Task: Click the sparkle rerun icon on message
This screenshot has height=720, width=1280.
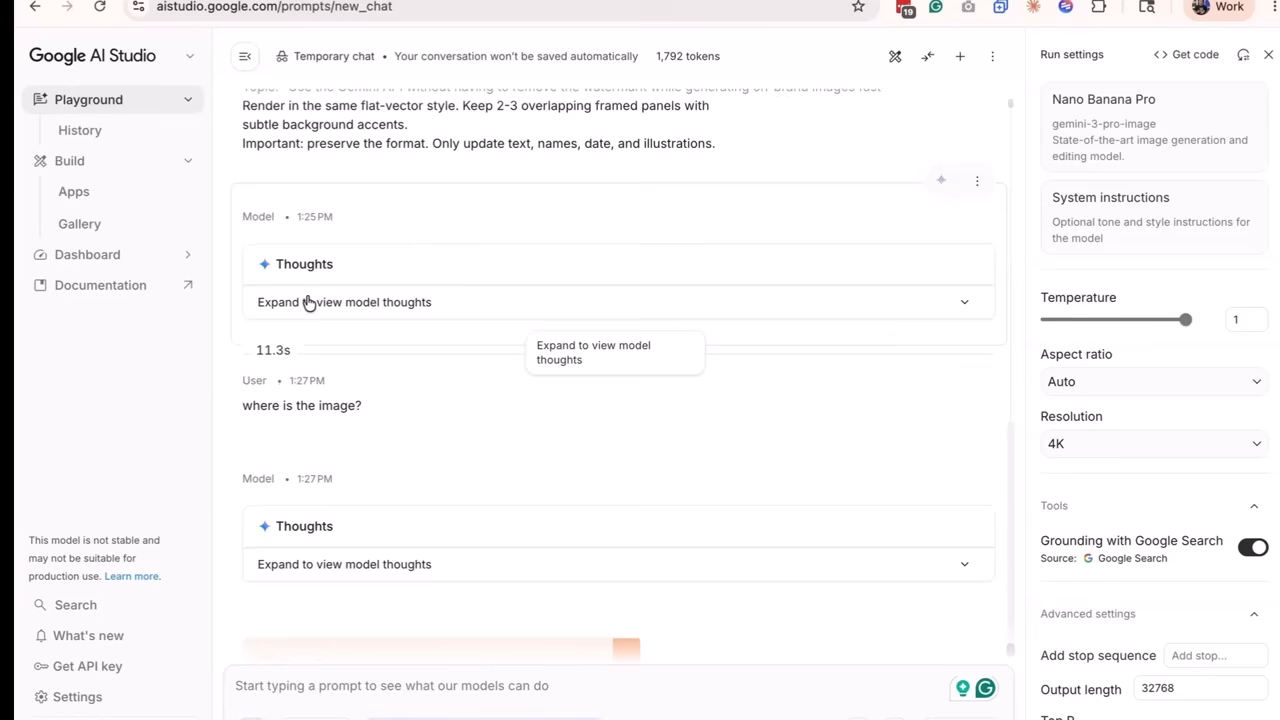Action: click(x=941, y=180)
